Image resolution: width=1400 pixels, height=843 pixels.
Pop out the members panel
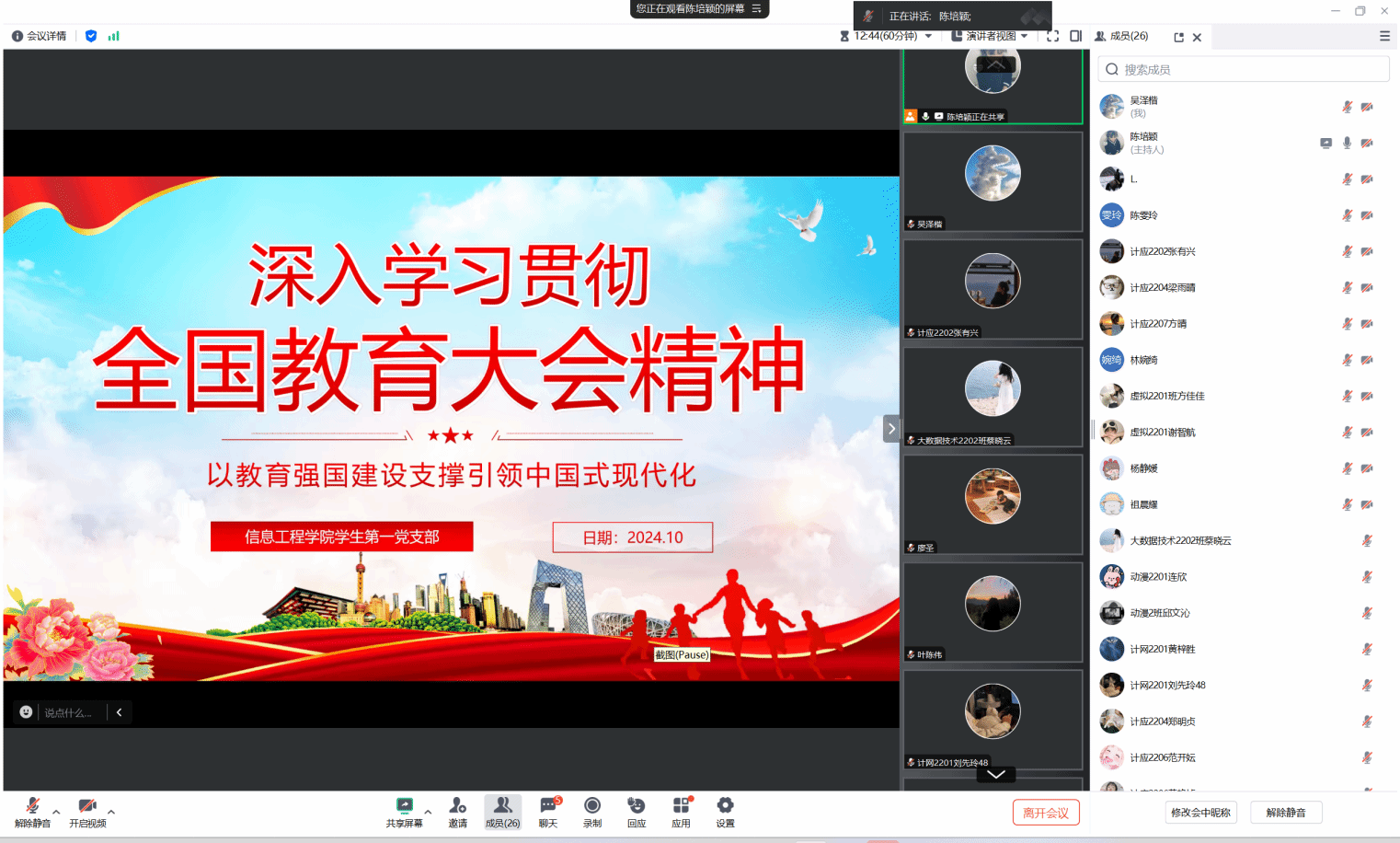[x=1178, y=37]
